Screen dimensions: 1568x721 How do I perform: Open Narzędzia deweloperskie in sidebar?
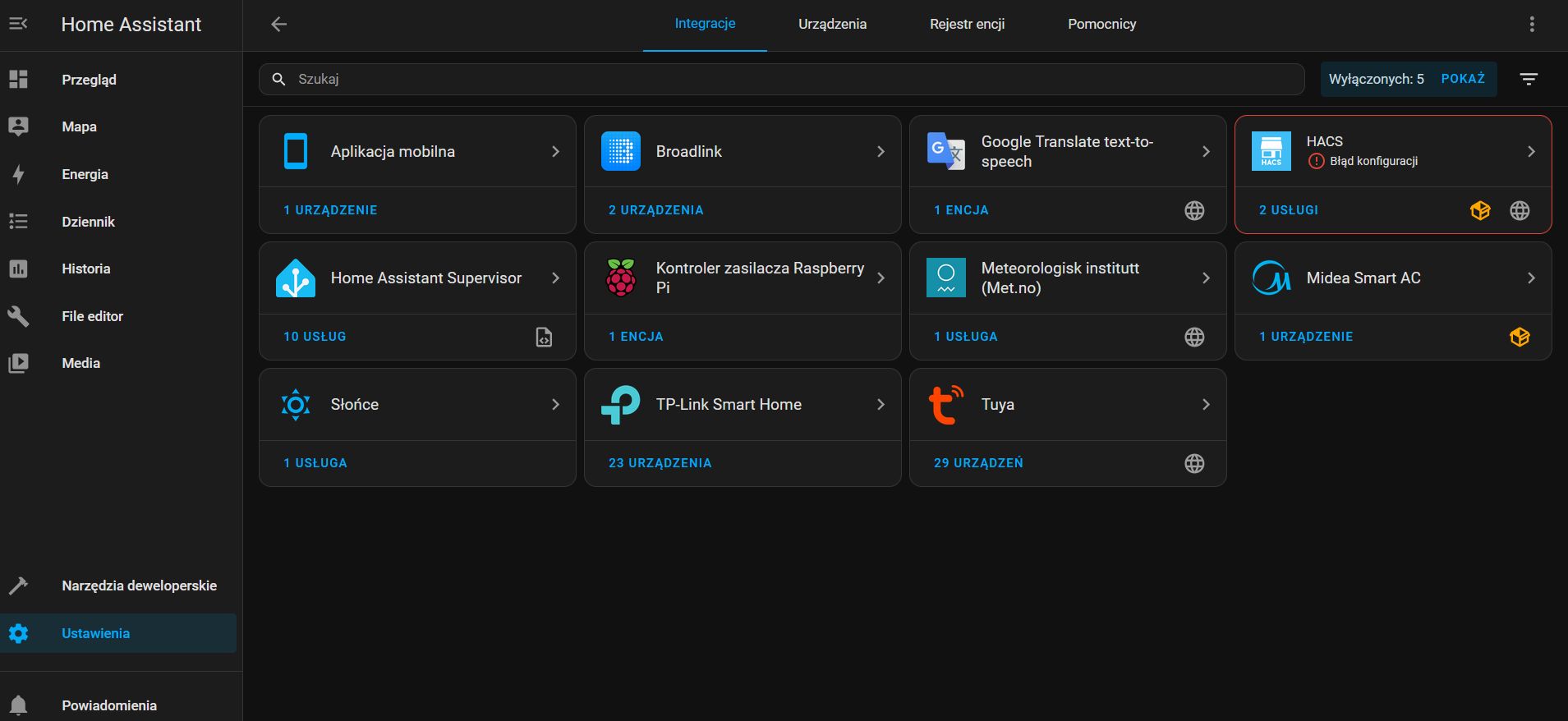click(139, 586)
